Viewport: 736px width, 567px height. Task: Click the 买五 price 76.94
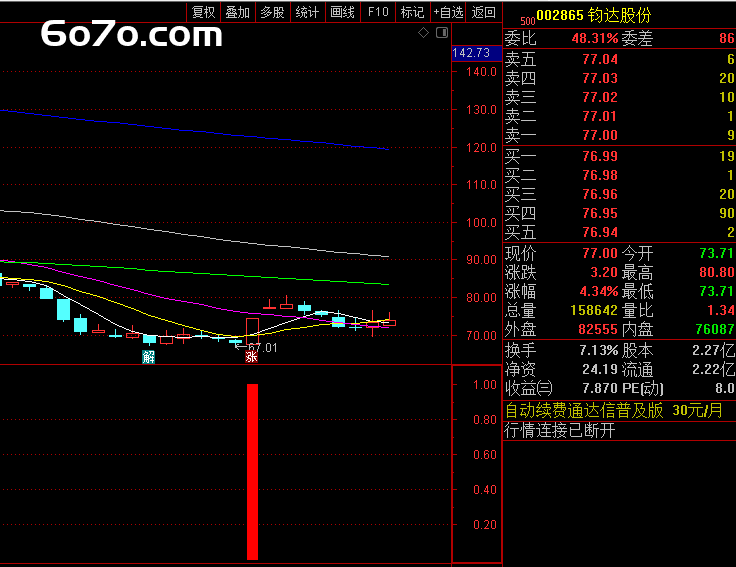click(600, 232)
